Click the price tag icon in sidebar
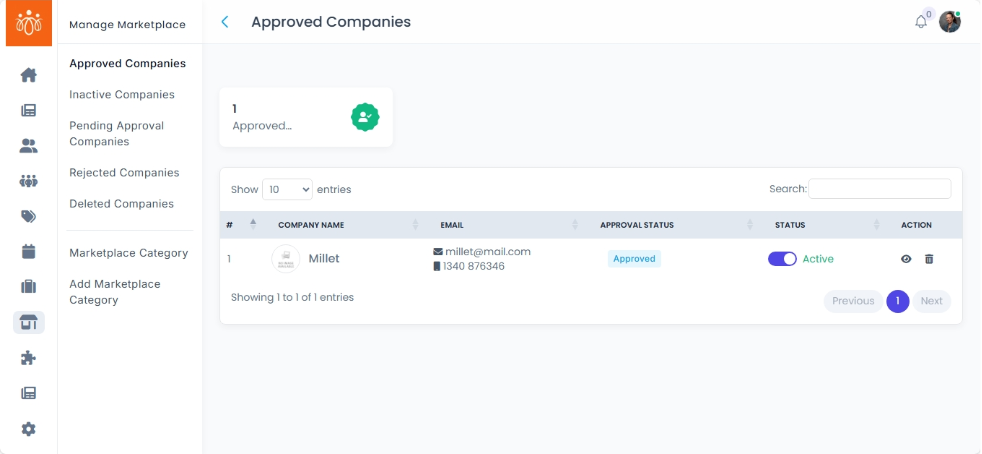982x454 pixels. (x=28, y=216)
